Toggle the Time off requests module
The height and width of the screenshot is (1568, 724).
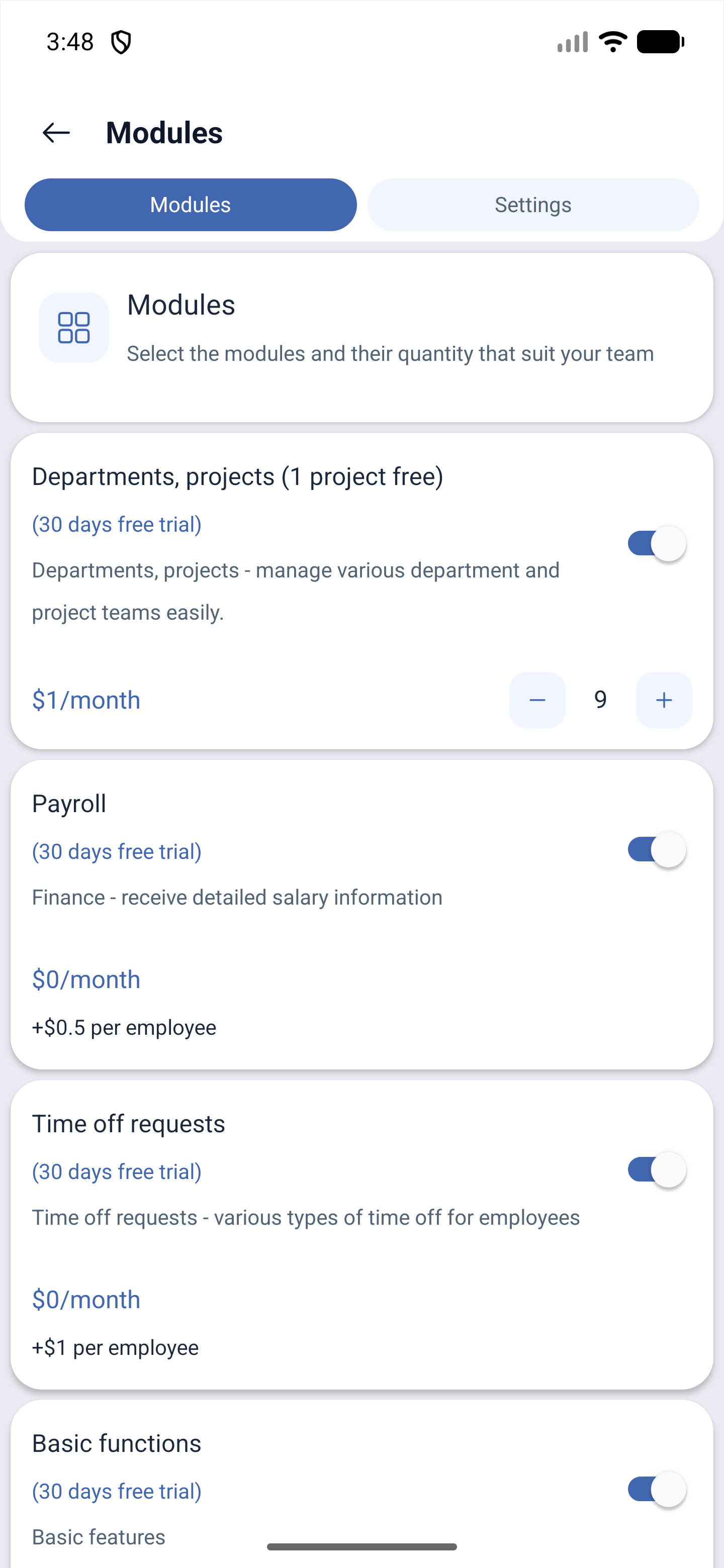(657, 1170)
